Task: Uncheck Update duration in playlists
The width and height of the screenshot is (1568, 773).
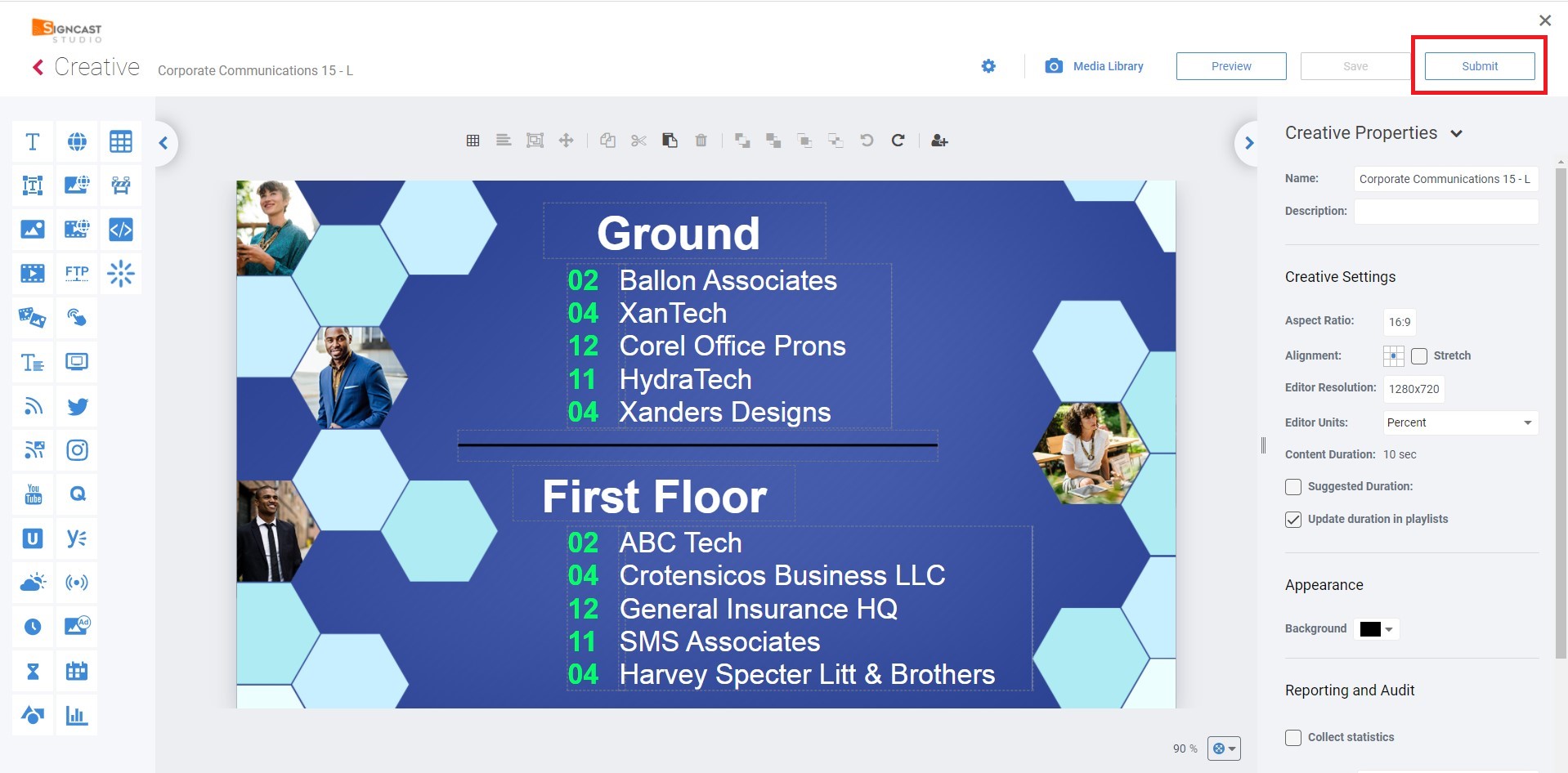Action: (1293, 520)
